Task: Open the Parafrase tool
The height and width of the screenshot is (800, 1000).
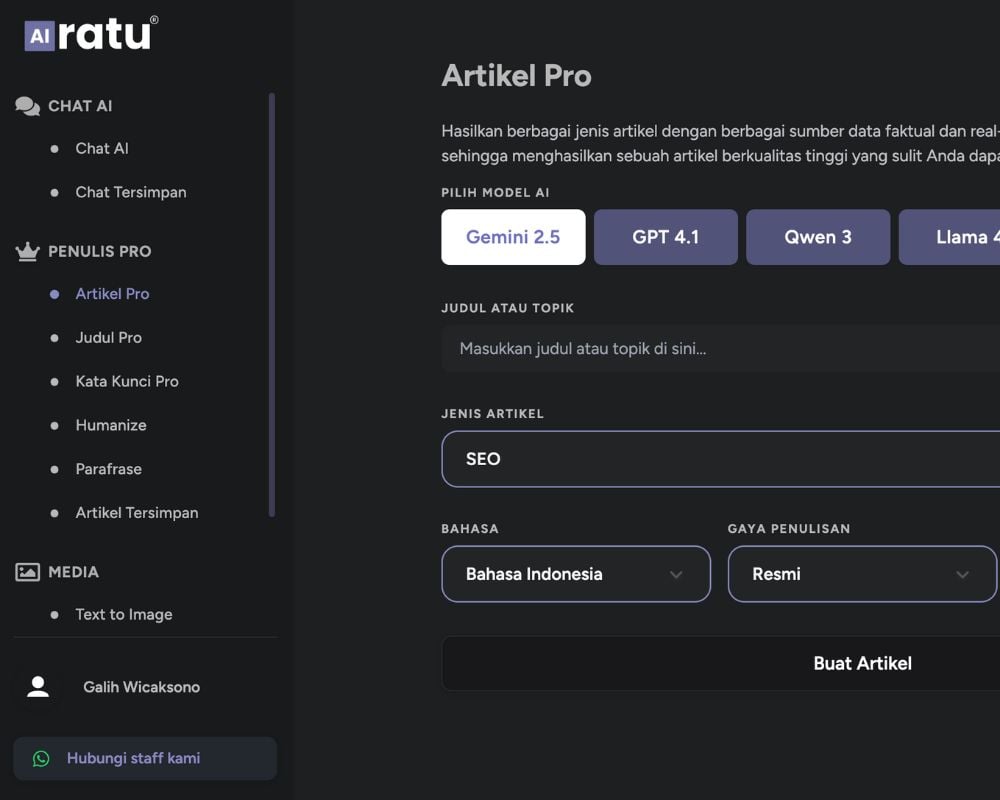Action: (x=108, y=469)
